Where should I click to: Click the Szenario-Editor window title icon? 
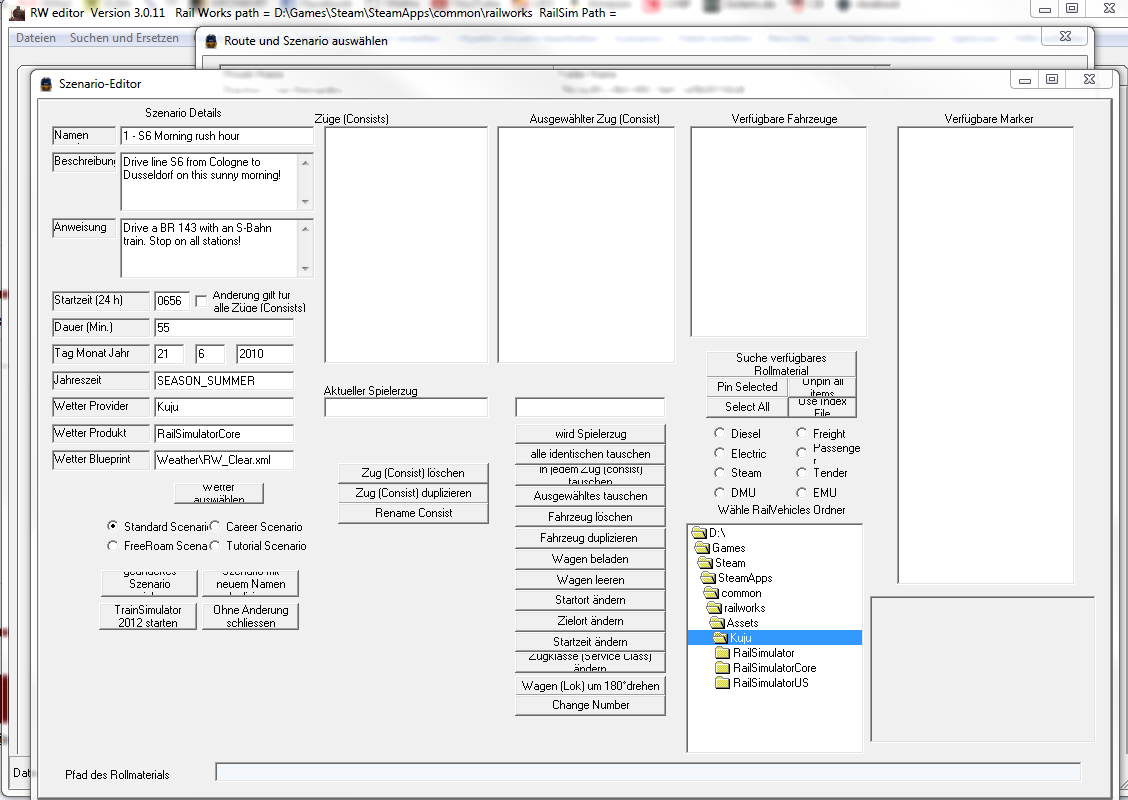(x=46, y=84)
